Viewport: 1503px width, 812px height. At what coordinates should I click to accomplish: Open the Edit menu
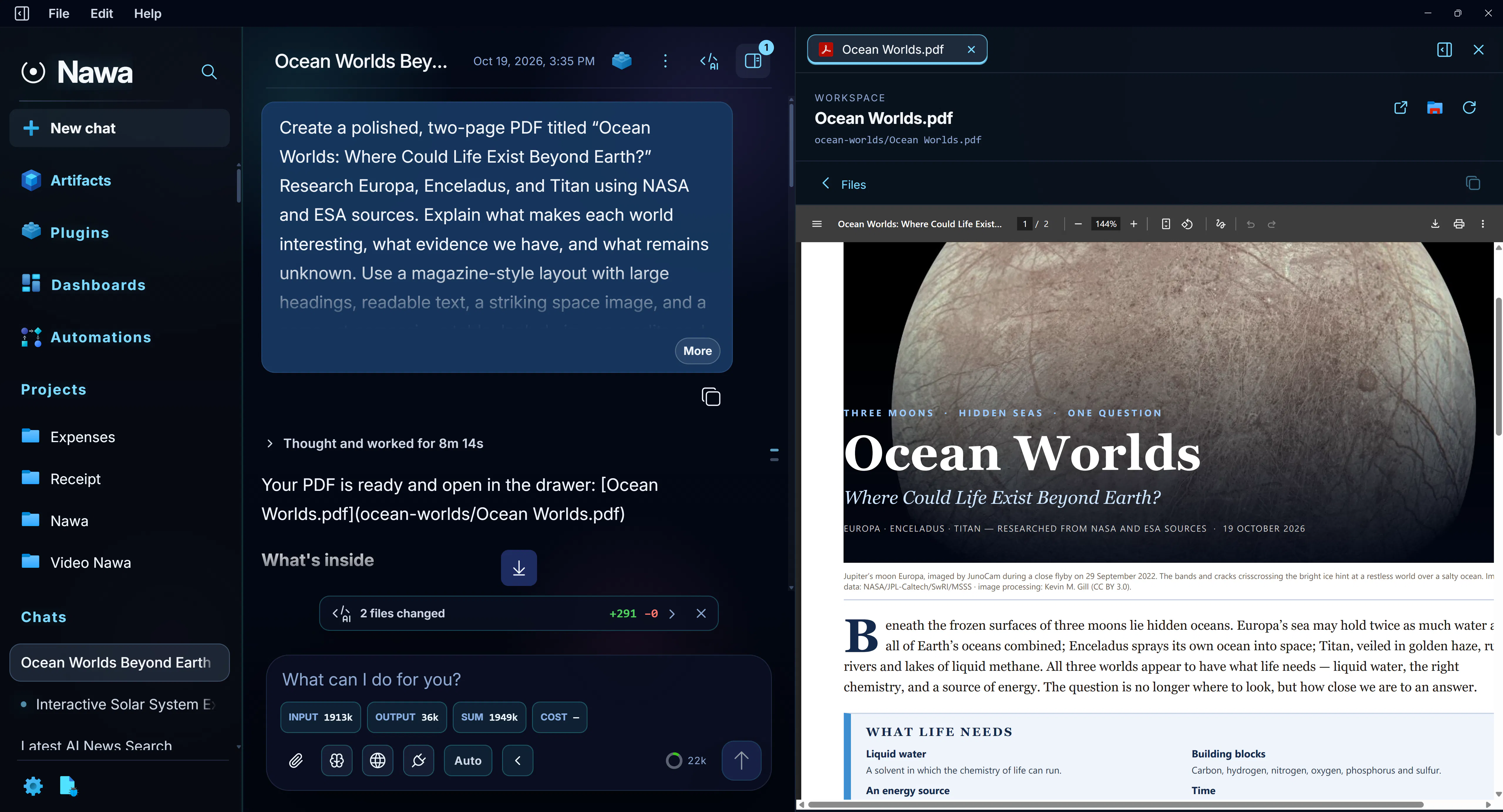[x=102, y=14]
